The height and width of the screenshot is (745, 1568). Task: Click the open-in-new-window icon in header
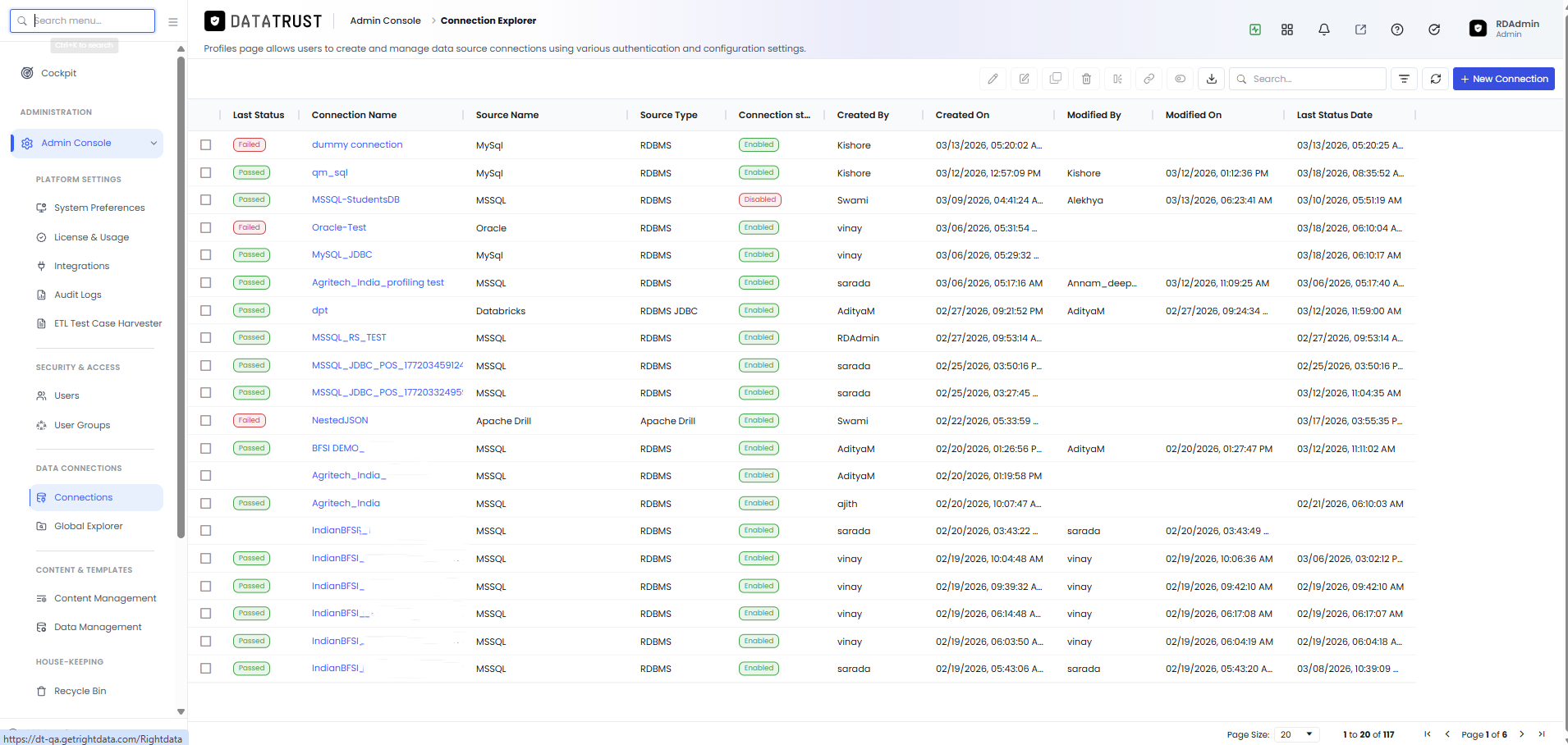click(1360, 30)
